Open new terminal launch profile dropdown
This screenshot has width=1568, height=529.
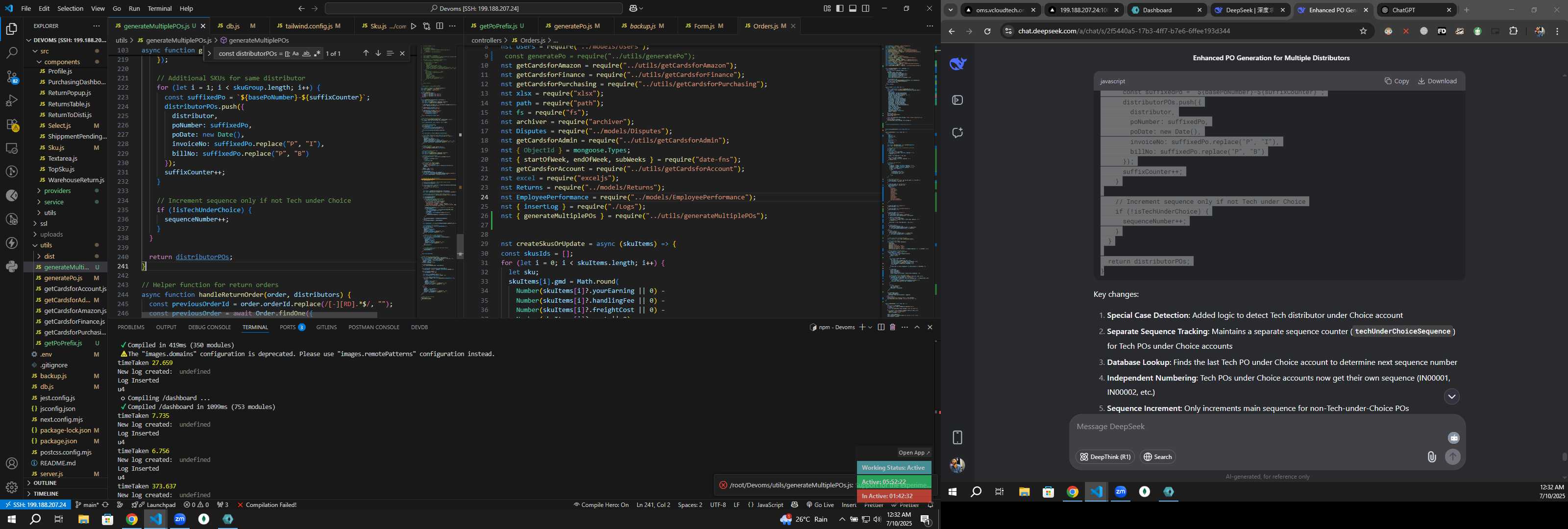[x=870, y=328]
